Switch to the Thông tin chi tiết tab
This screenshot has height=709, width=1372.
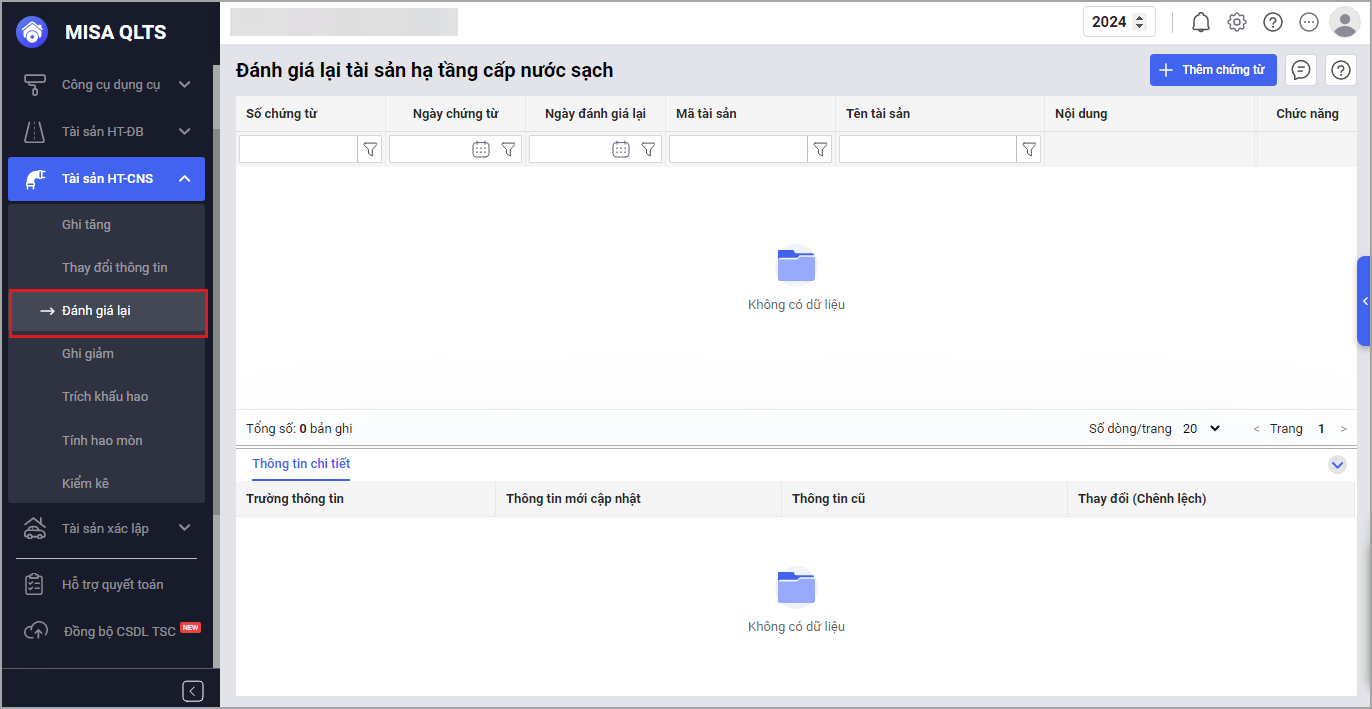pos(301,464)
